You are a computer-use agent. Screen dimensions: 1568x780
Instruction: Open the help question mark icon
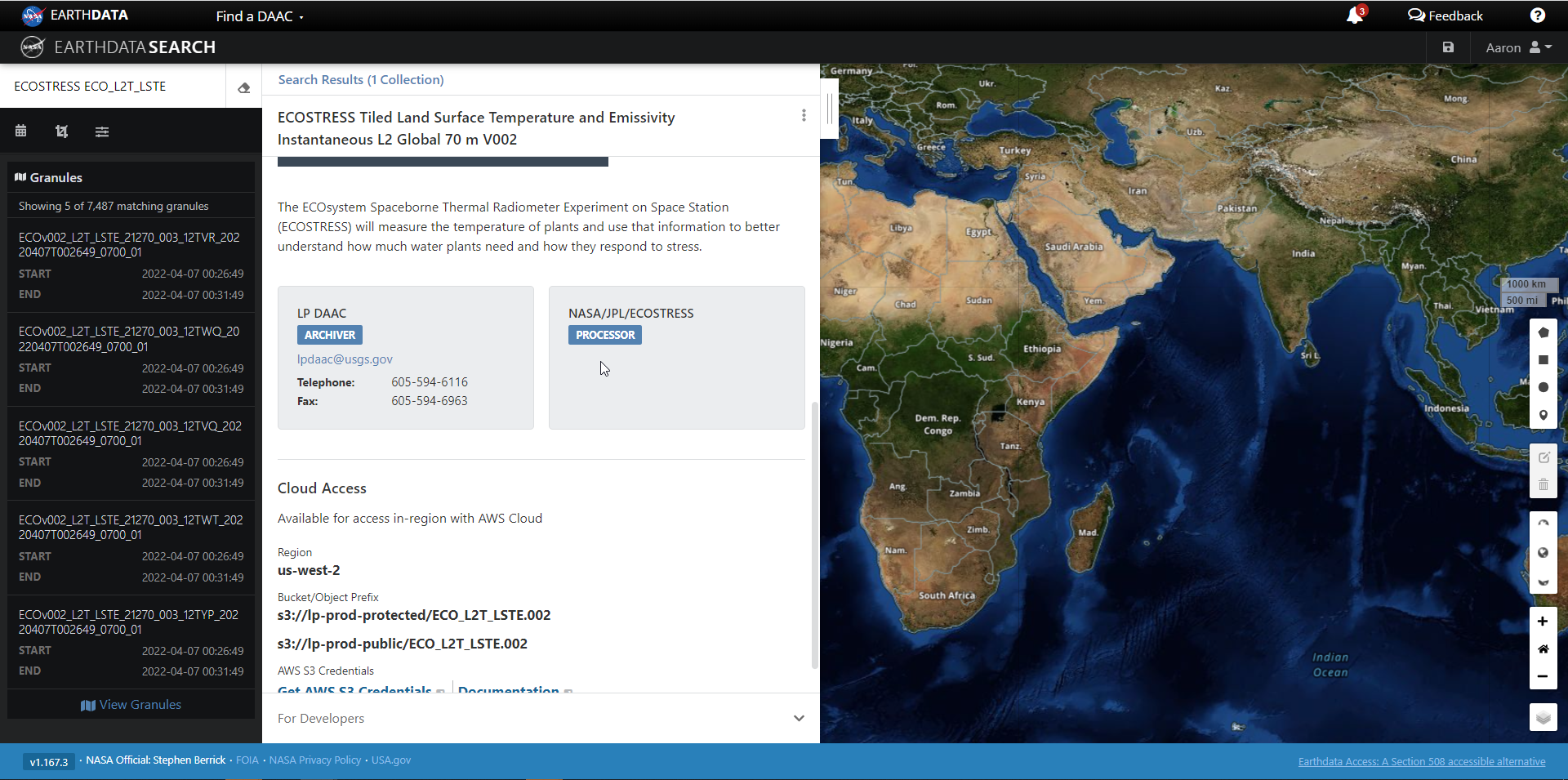(1537, 16)
